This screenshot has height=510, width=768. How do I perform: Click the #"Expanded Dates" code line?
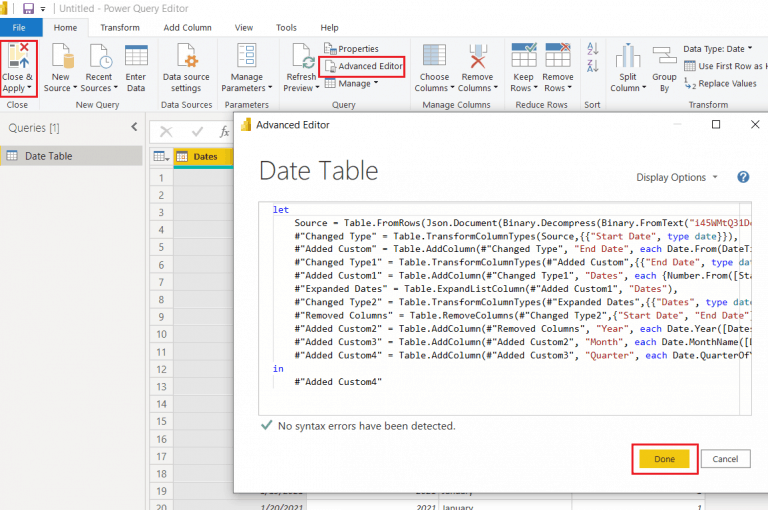(x=485, y=289)
